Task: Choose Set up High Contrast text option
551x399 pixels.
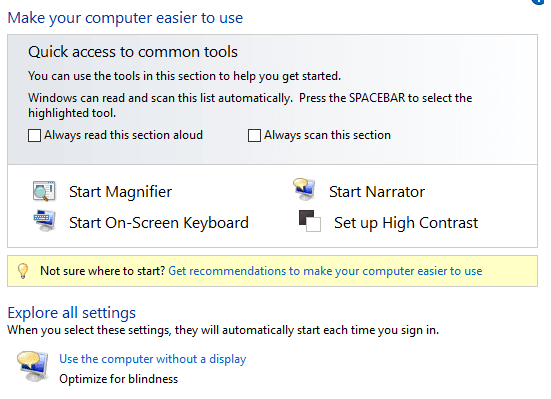Action: click(x=406, y=223)
